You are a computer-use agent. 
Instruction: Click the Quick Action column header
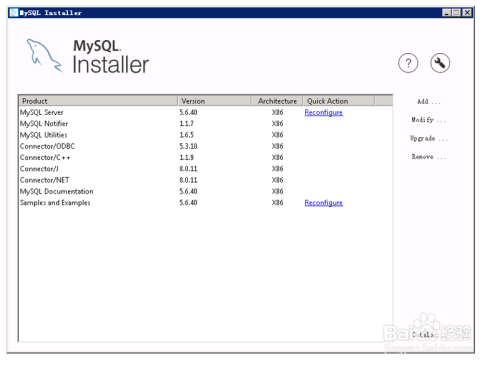(x=339, y=101)
